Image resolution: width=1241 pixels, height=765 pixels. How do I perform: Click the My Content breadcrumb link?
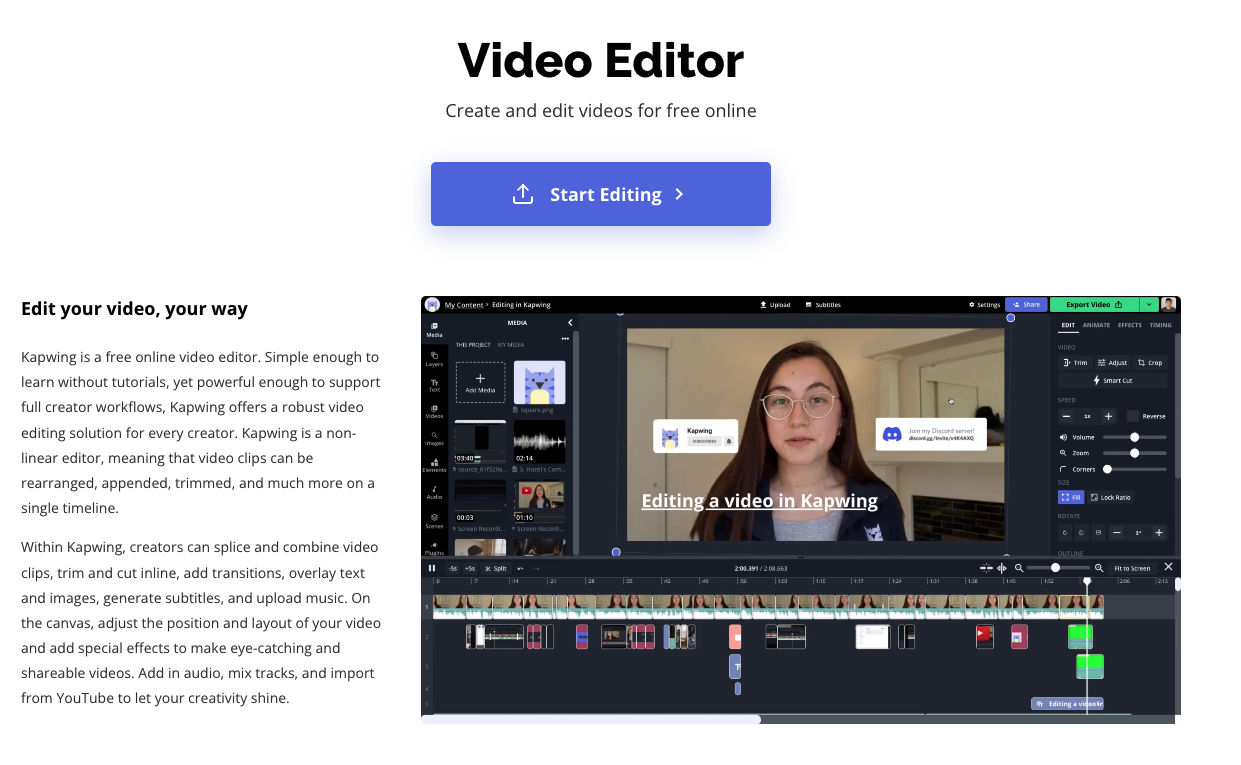[x=464, y=305]
